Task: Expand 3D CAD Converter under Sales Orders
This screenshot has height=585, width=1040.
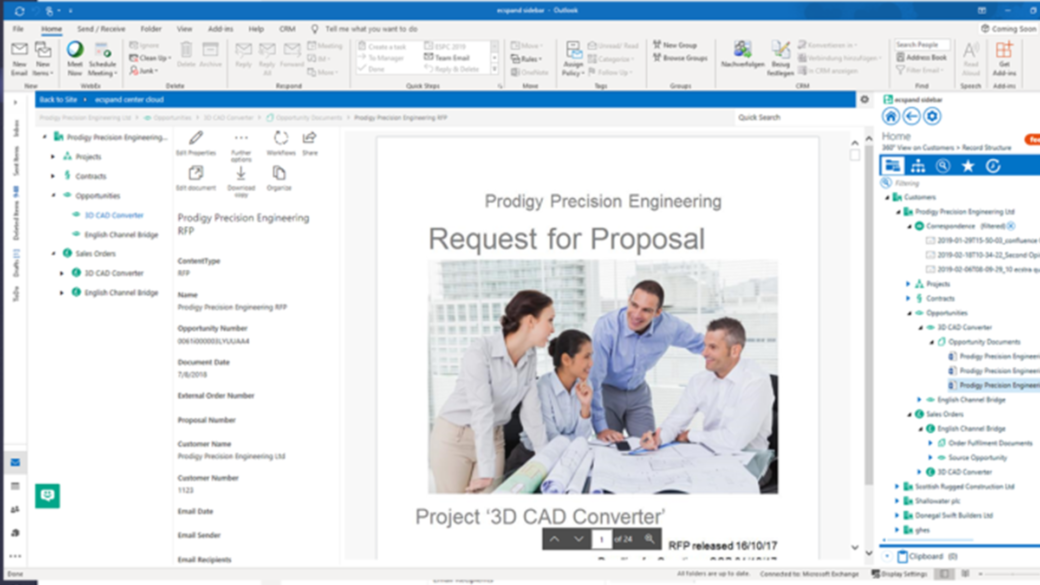Action: click(x=62, y=273)
